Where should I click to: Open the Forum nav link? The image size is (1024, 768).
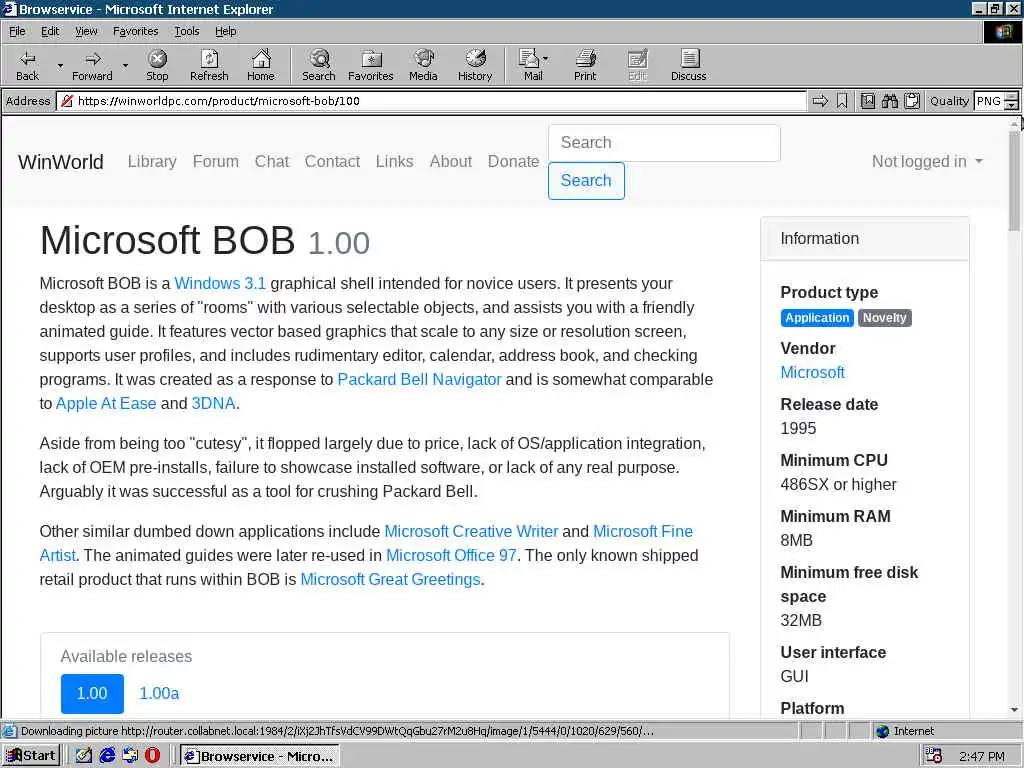[216, 161]
